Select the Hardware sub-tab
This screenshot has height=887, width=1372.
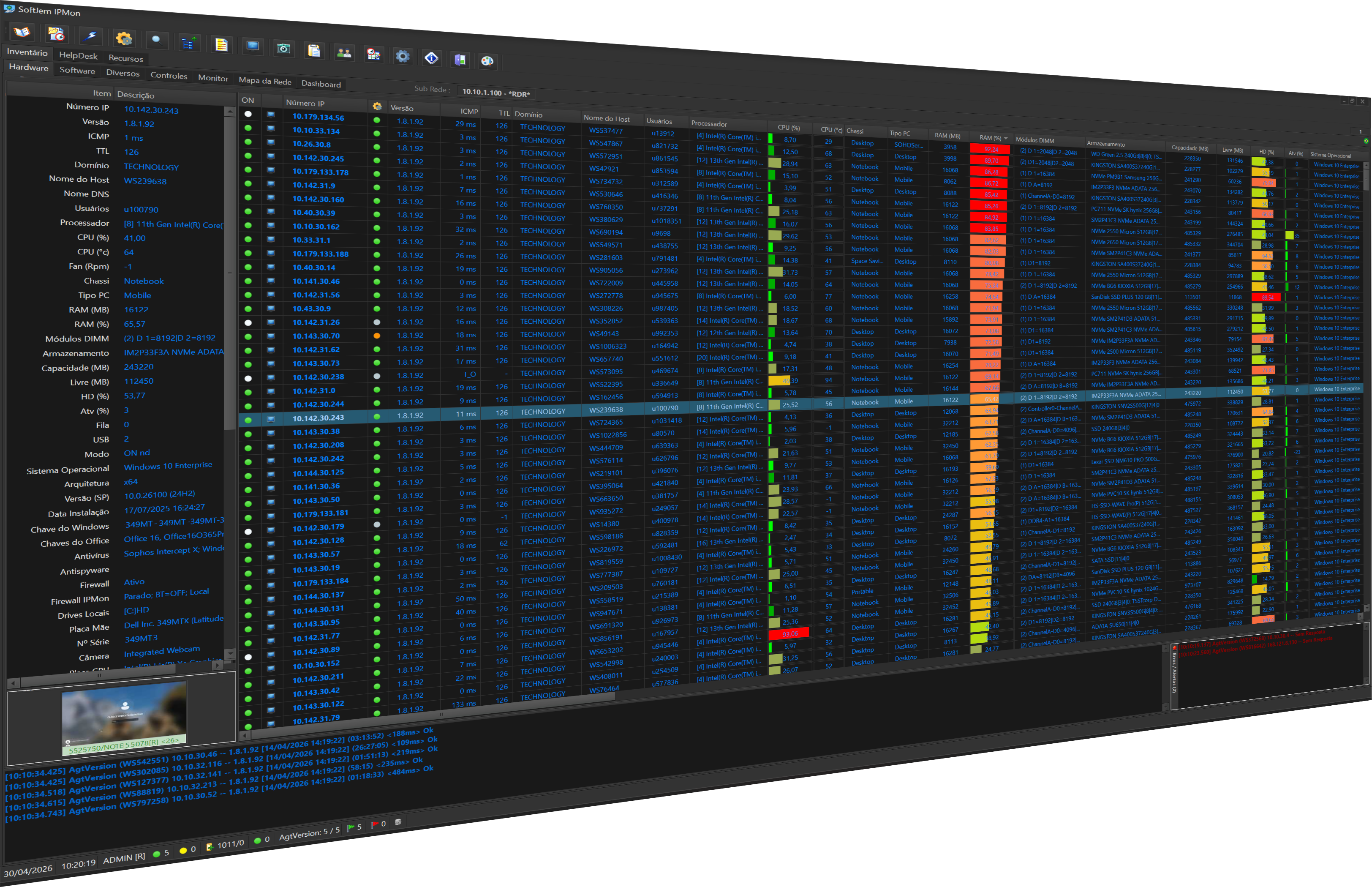(29, 67)
